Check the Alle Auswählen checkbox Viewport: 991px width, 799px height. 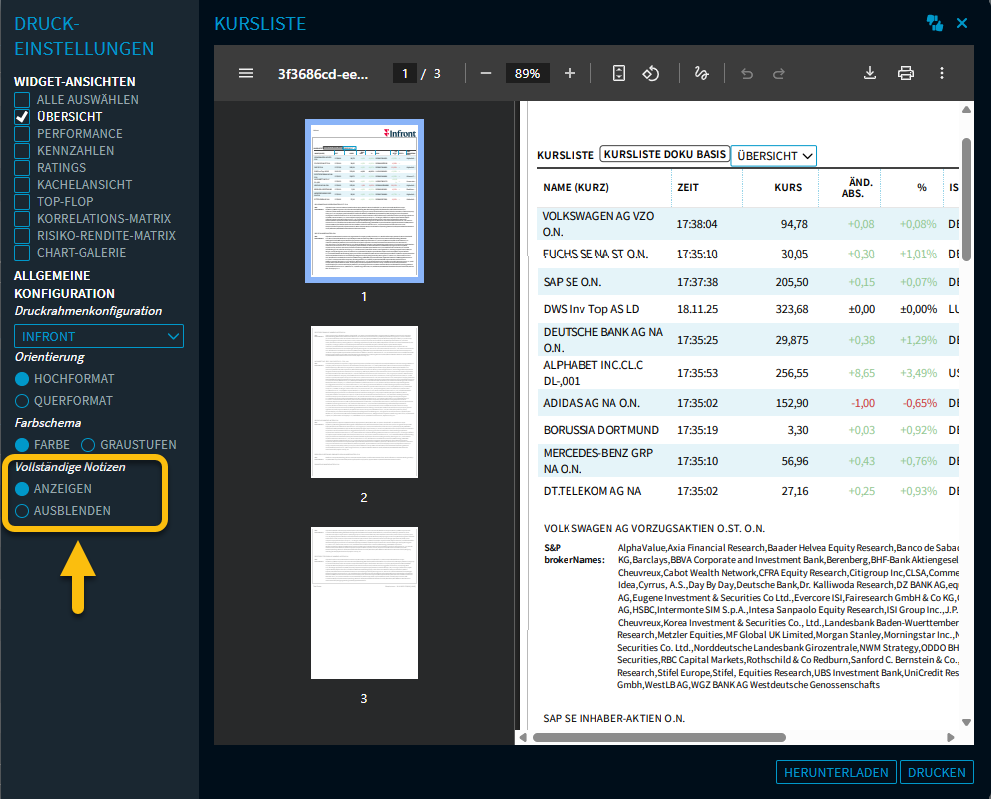[x=22, y=100]
